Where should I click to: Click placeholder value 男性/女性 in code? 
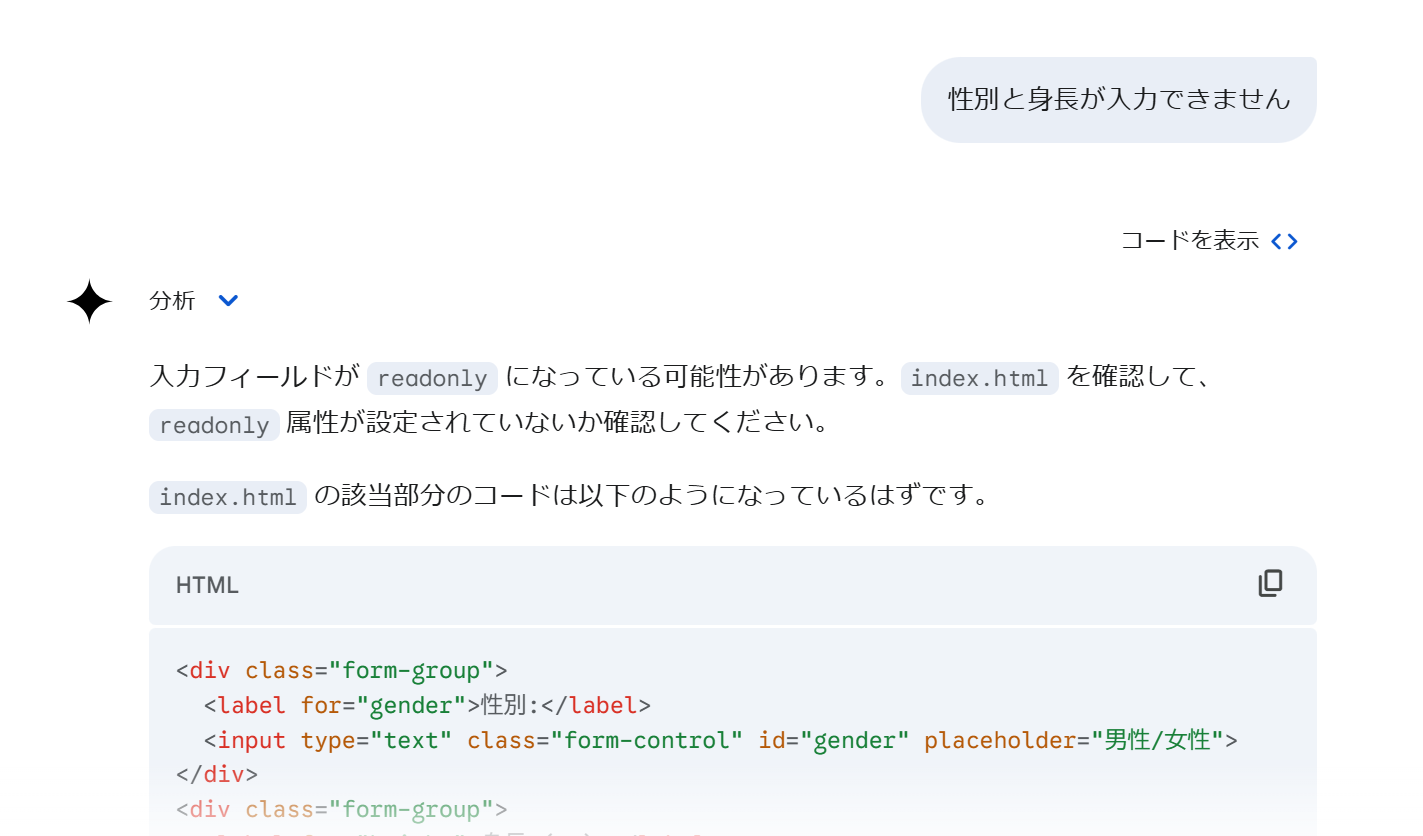pos(1158,741)
